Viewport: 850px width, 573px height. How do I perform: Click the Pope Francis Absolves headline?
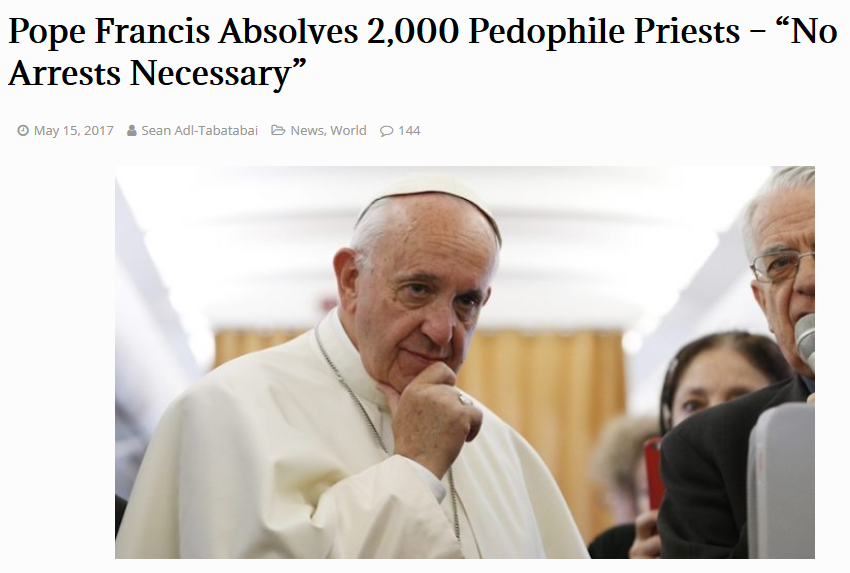(423, 52)
